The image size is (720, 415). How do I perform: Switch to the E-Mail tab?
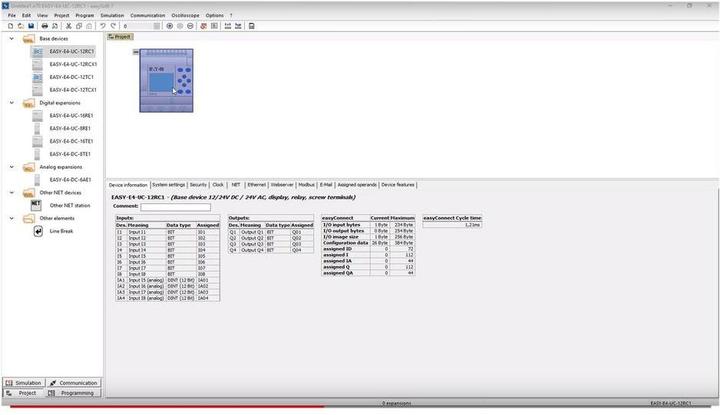326,185
